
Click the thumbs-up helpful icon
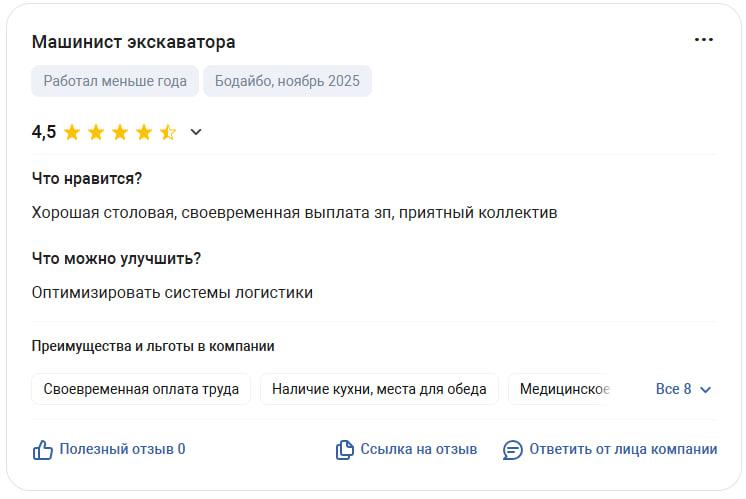[43, 450]
